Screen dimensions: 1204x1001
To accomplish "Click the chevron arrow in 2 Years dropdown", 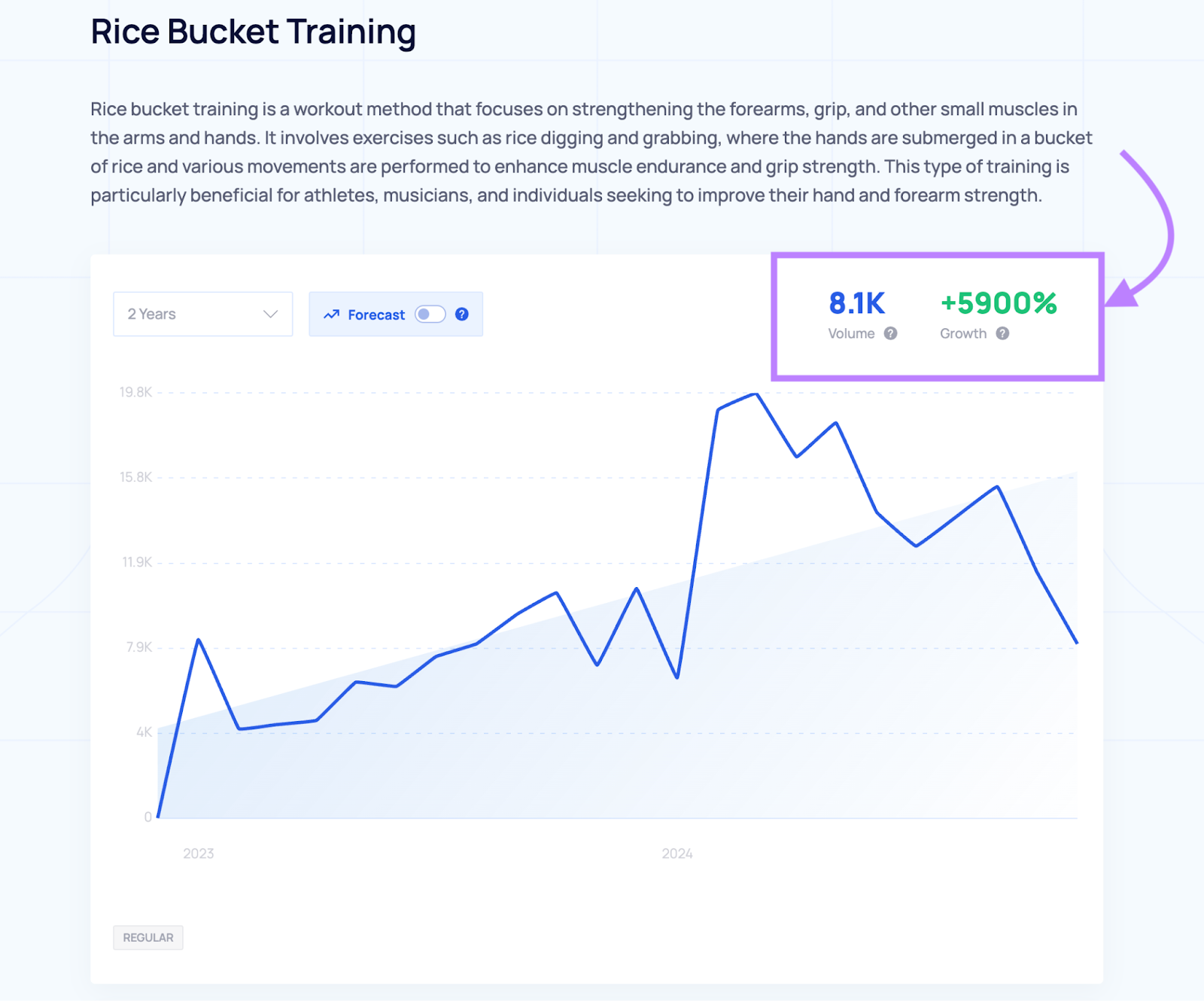I will click(x=271, y=315).
